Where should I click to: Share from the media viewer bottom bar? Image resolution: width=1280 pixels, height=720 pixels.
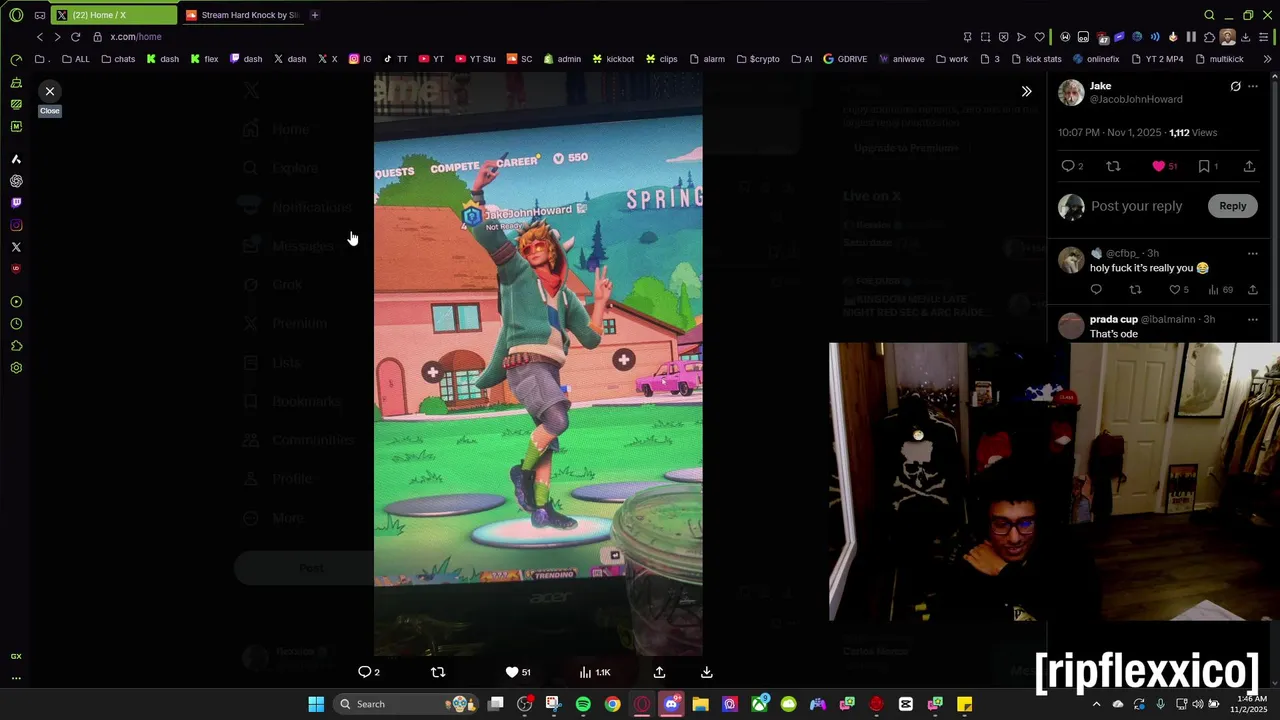659,672
